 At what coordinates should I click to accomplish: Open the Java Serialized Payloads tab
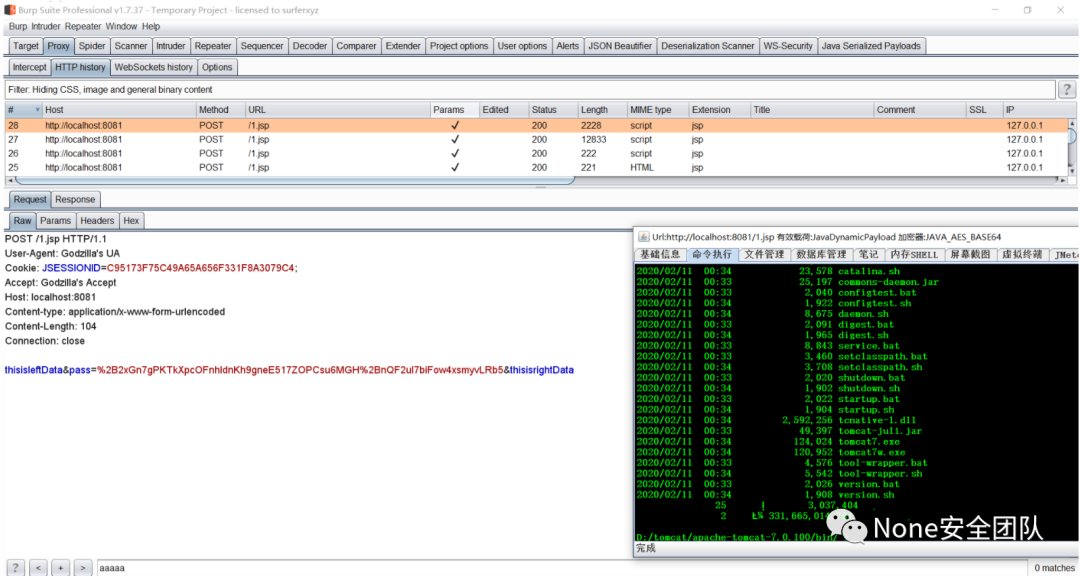871,46
